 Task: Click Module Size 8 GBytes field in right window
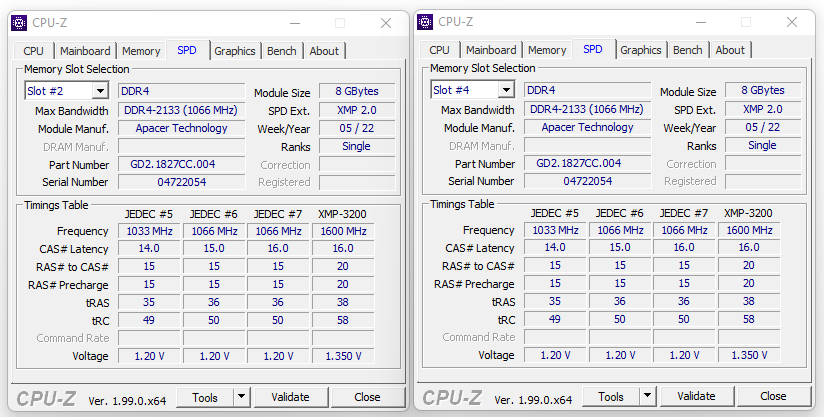[x=763, y=90]
